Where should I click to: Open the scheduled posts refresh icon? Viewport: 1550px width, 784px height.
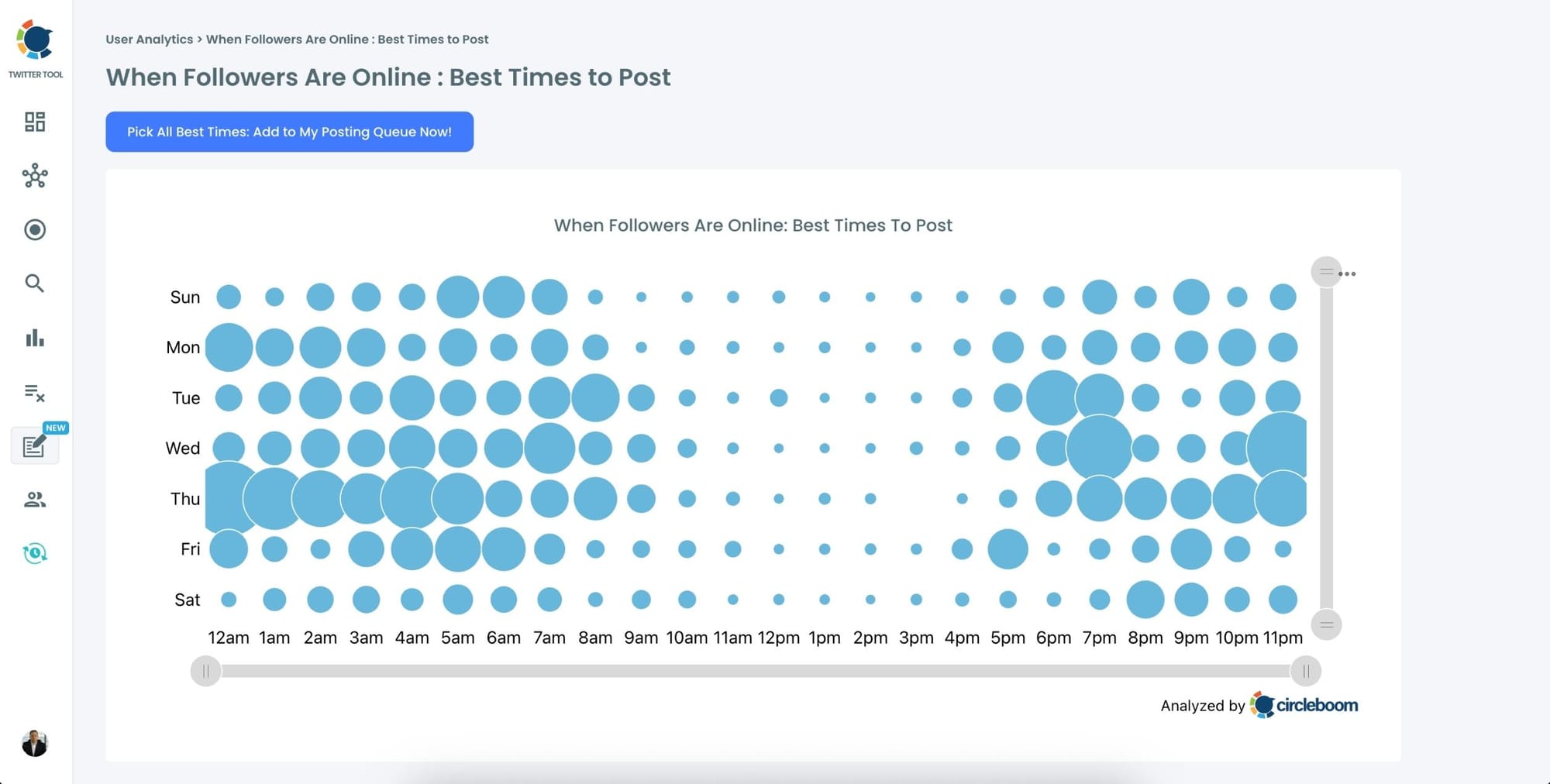34,552
